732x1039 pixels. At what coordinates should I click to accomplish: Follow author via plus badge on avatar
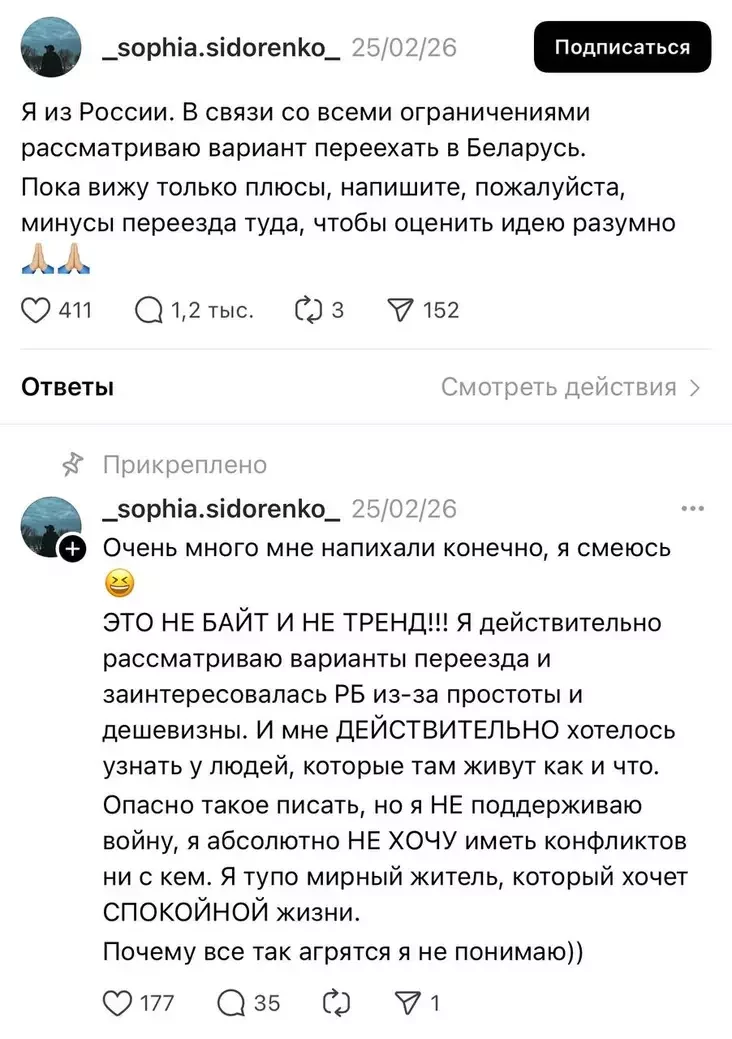[x=72, y=548]
